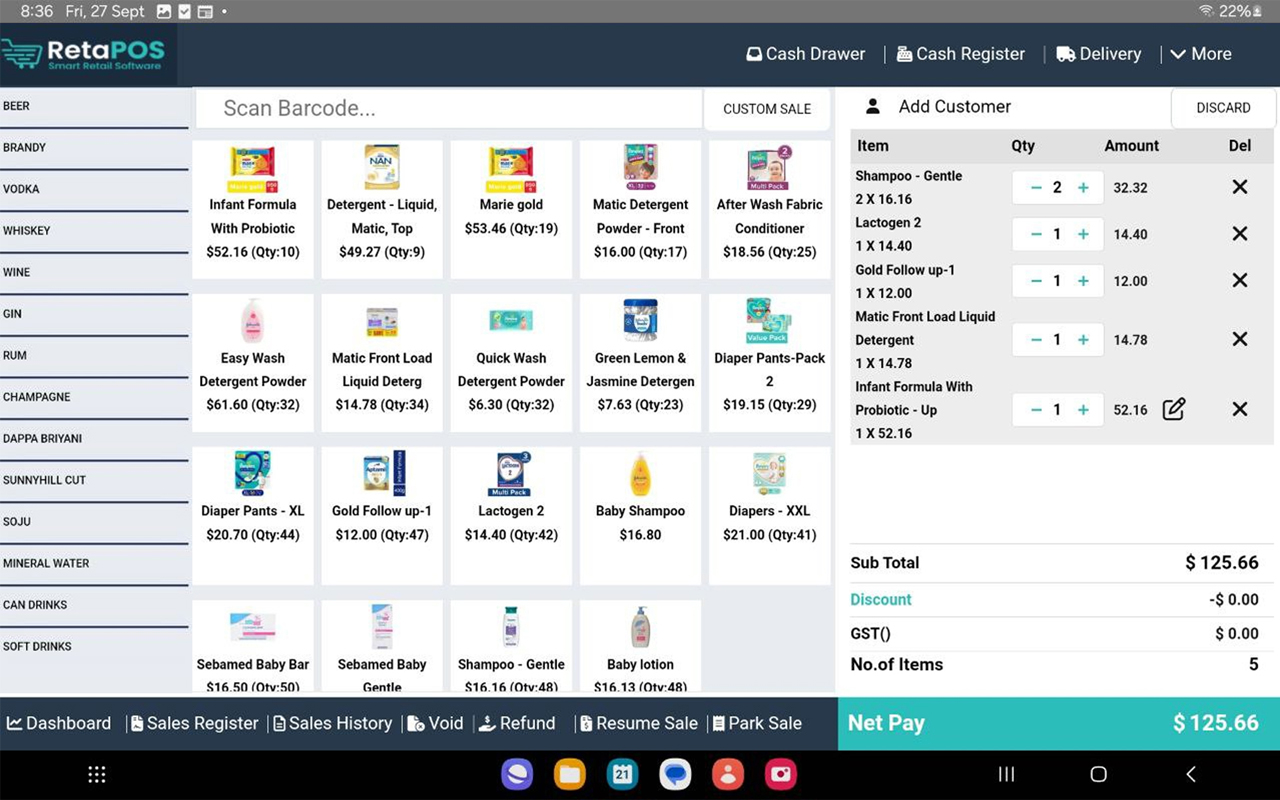Select the MINERAL WATER category
1280x800 pixels.
coord(94,564)
